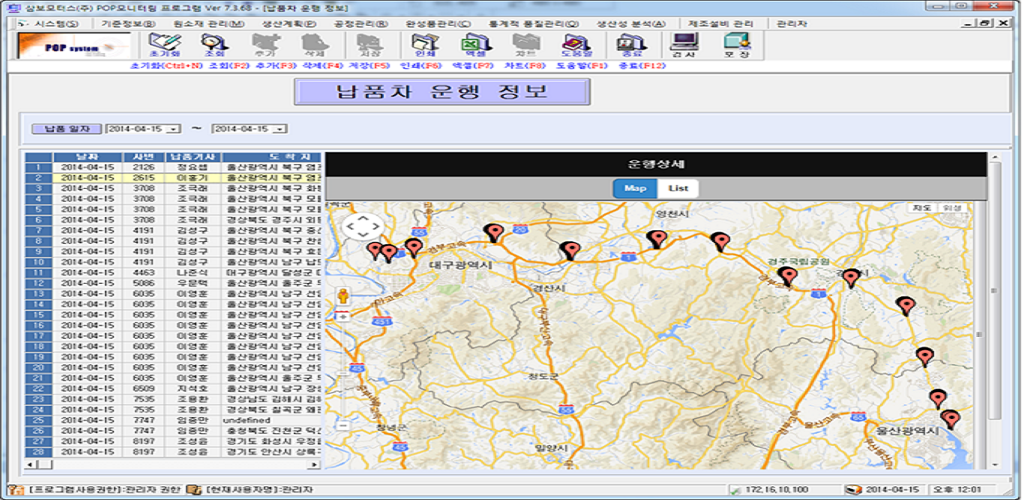Viewport: 1024px width, 500px height.
Task: Switch to the Map view toggle
Action: pyautogui.click(x=634, y=188)
